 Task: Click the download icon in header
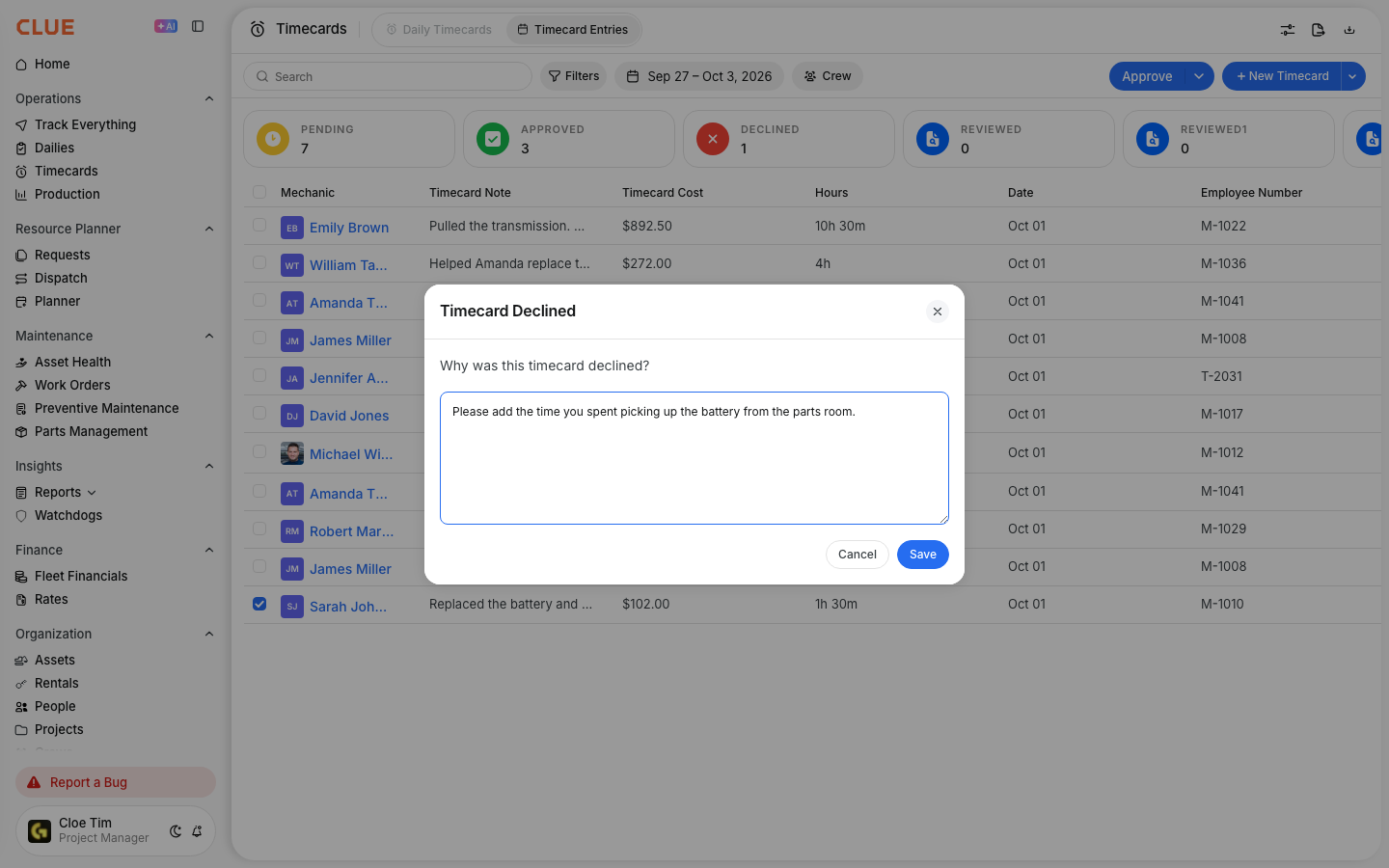tap(1349, 30)
